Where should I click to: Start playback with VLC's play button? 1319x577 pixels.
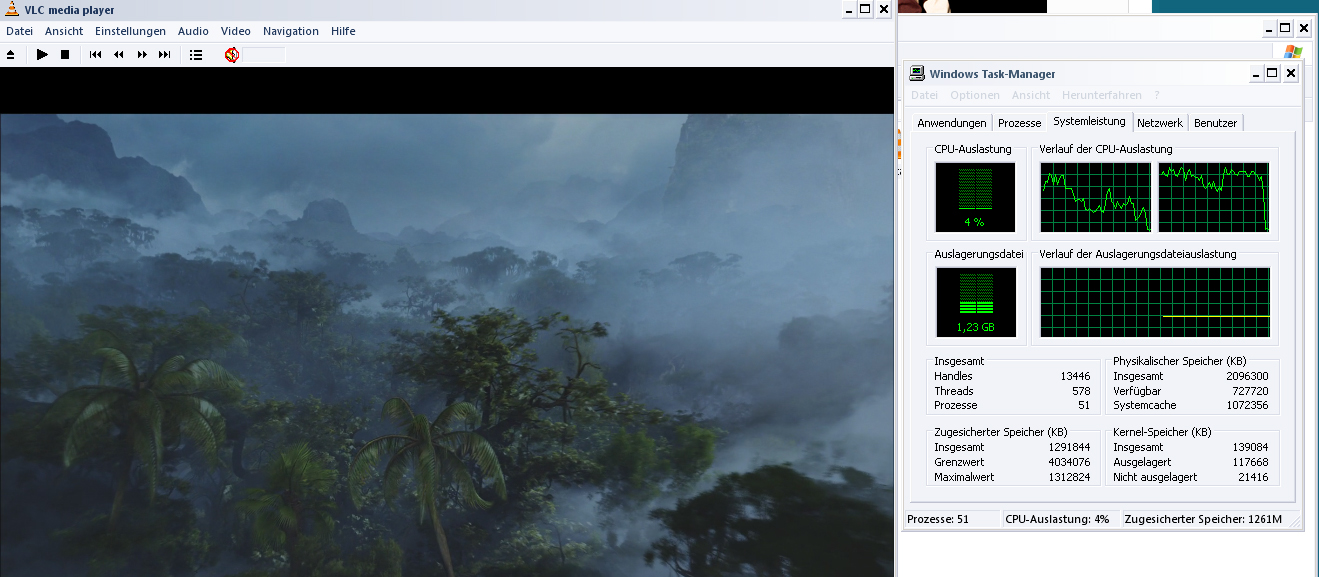tap(42, 55)
